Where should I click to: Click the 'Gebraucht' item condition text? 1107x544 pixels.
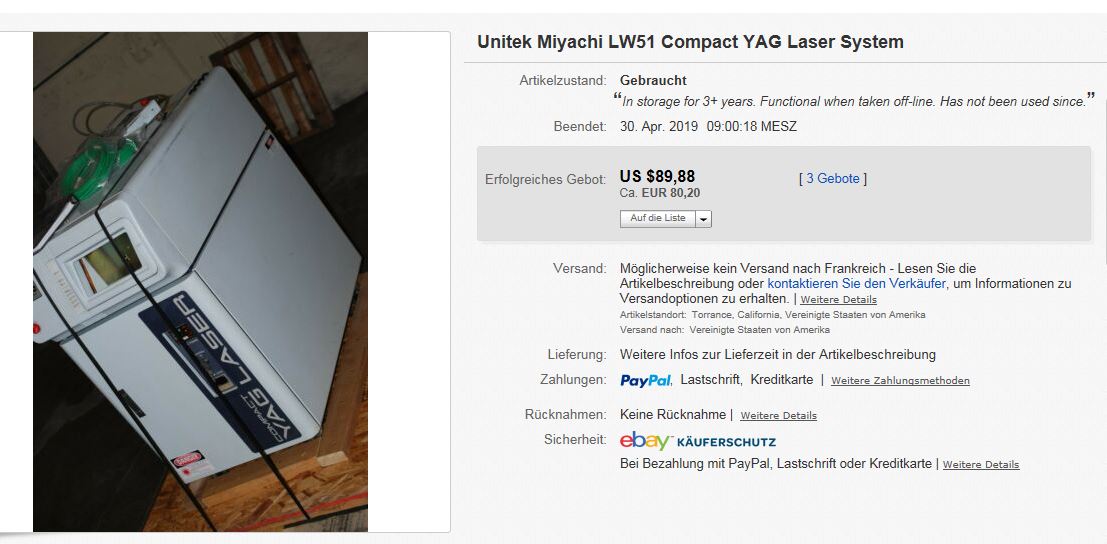pyautogui.click(x=653, y=80)
